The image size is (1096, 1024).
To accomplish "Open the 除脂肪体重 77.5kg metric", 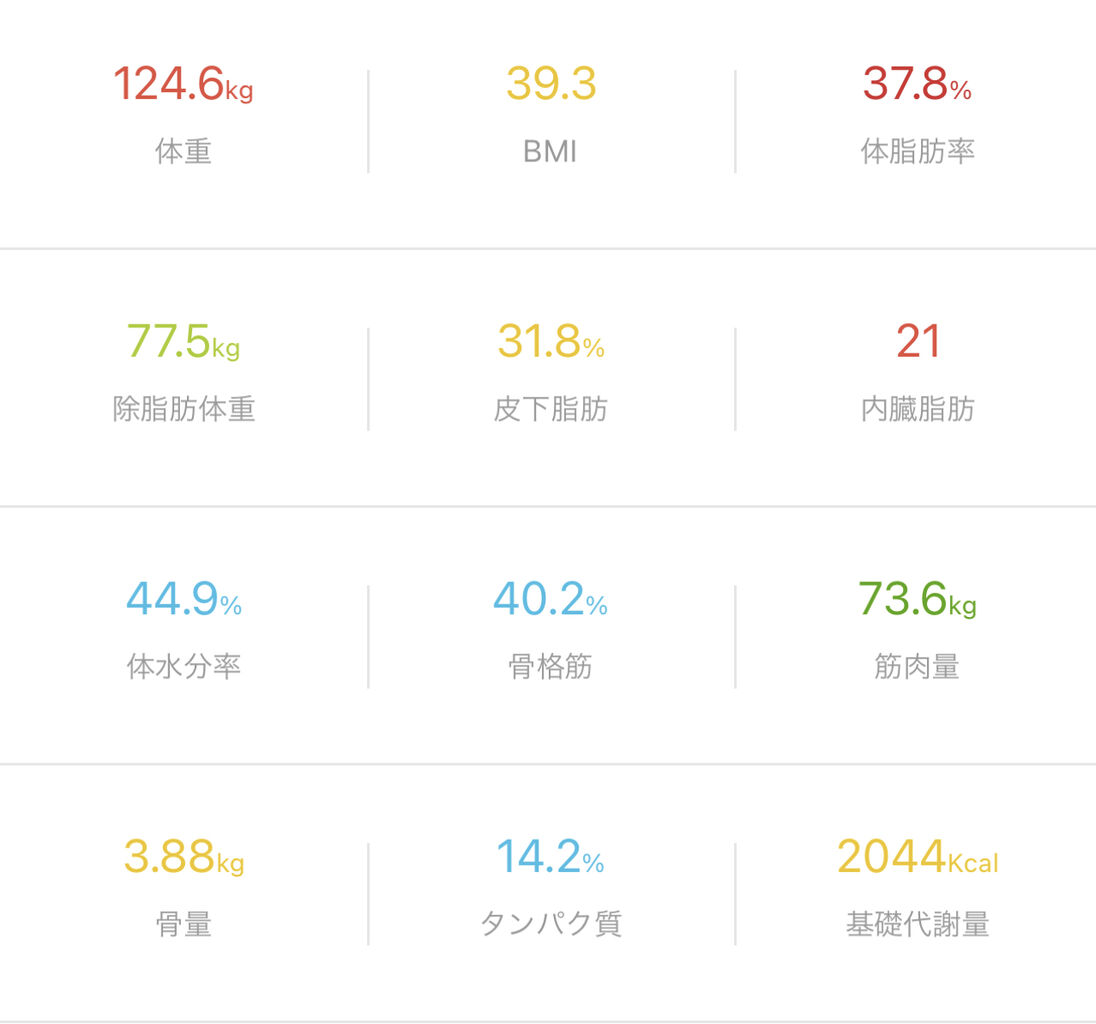I will point(183,378).
